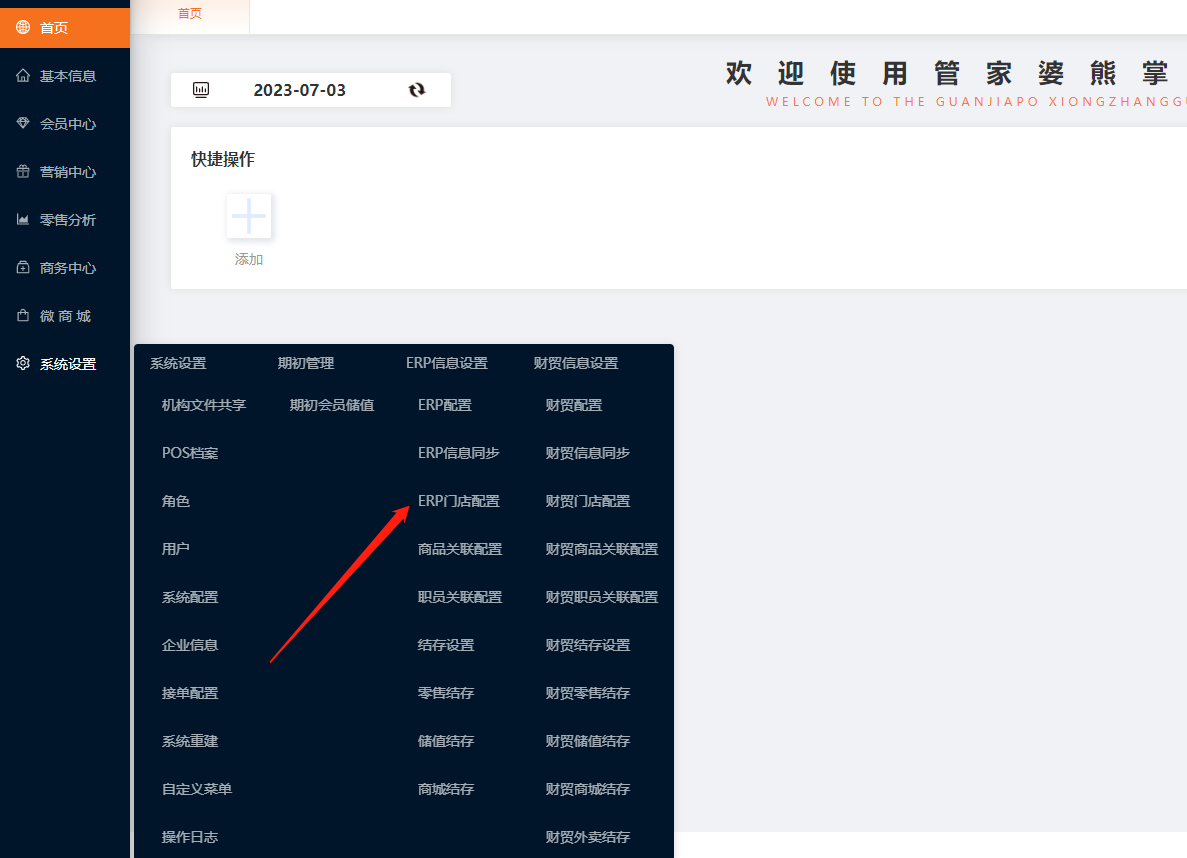Select the 系统设置 sidebar menu

pos(65,363)
